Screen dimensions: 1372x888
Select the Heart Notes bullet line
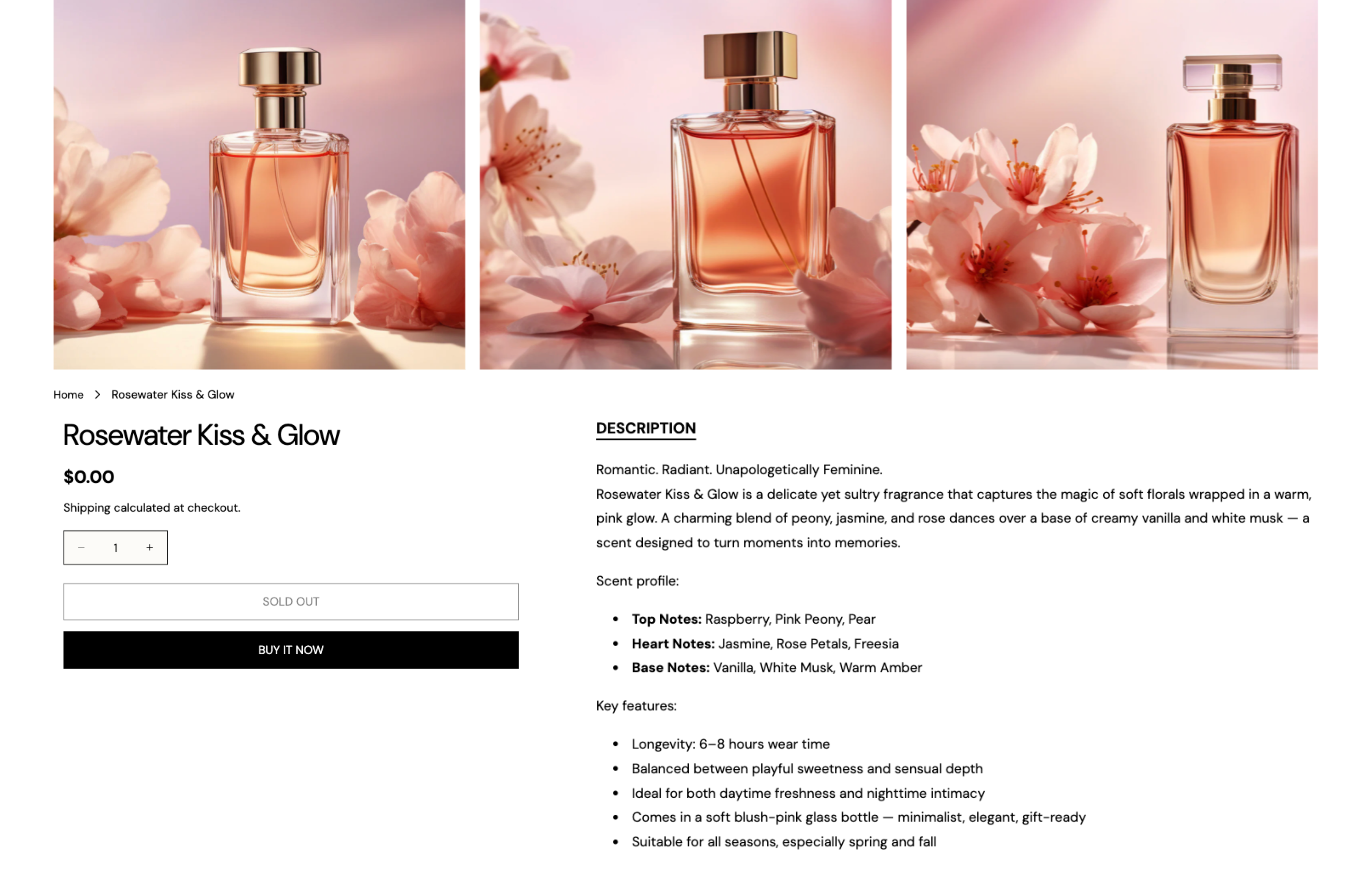765,643
